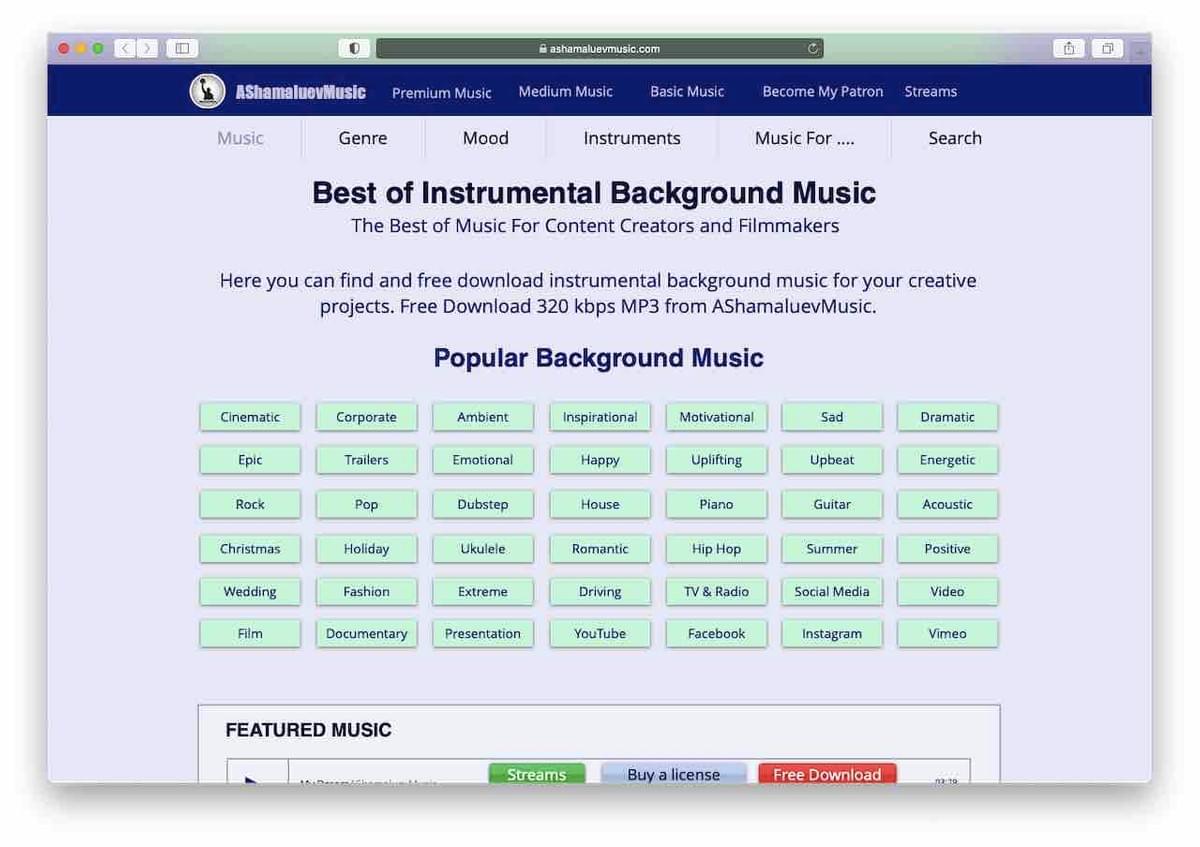
Task: Browse Rock background music
Action: (250, 504)
